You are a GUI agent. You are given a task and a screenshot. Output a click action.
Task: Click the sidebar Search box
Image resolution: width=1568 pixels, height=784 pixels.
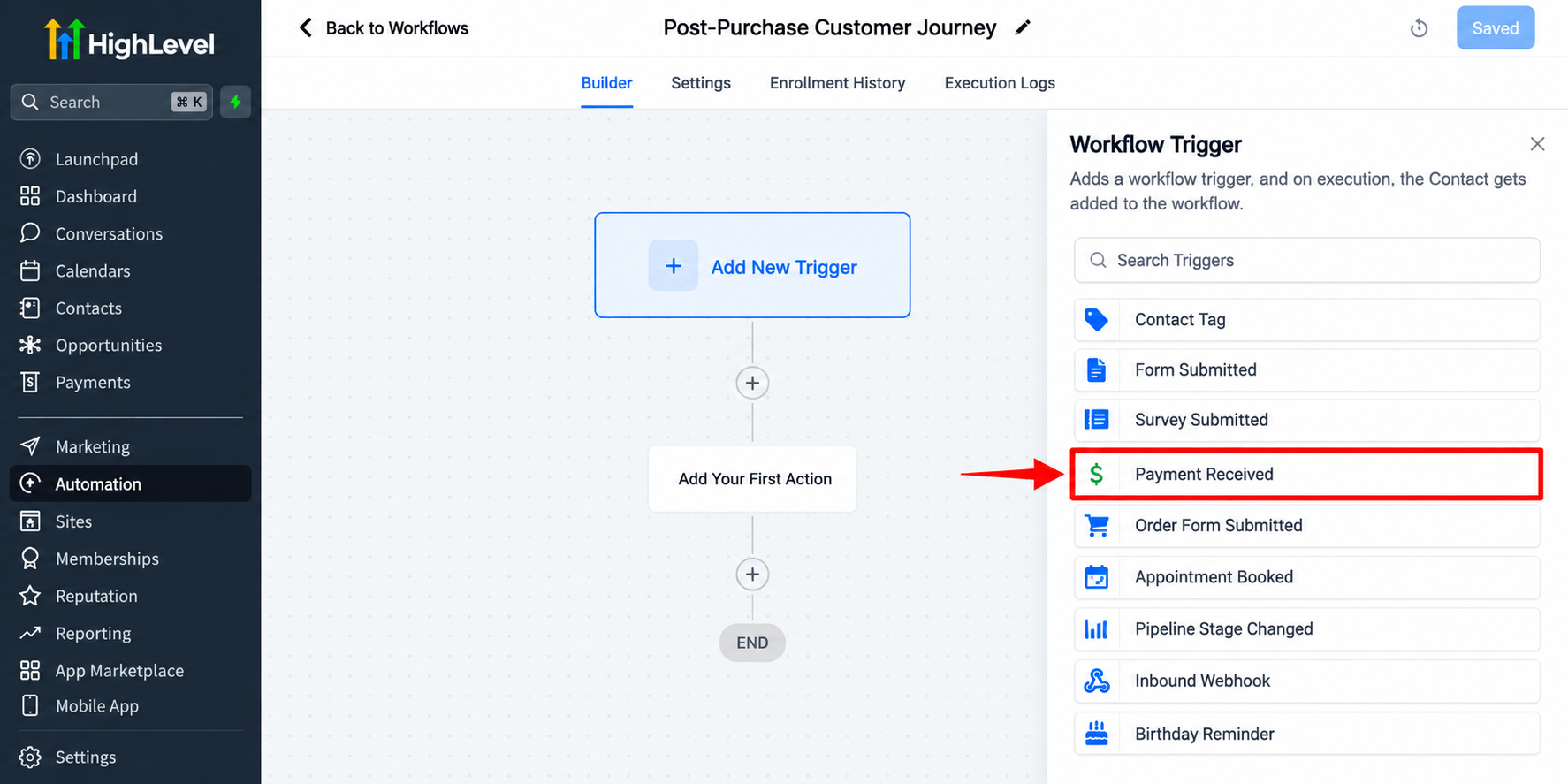[x=111, y=102]
